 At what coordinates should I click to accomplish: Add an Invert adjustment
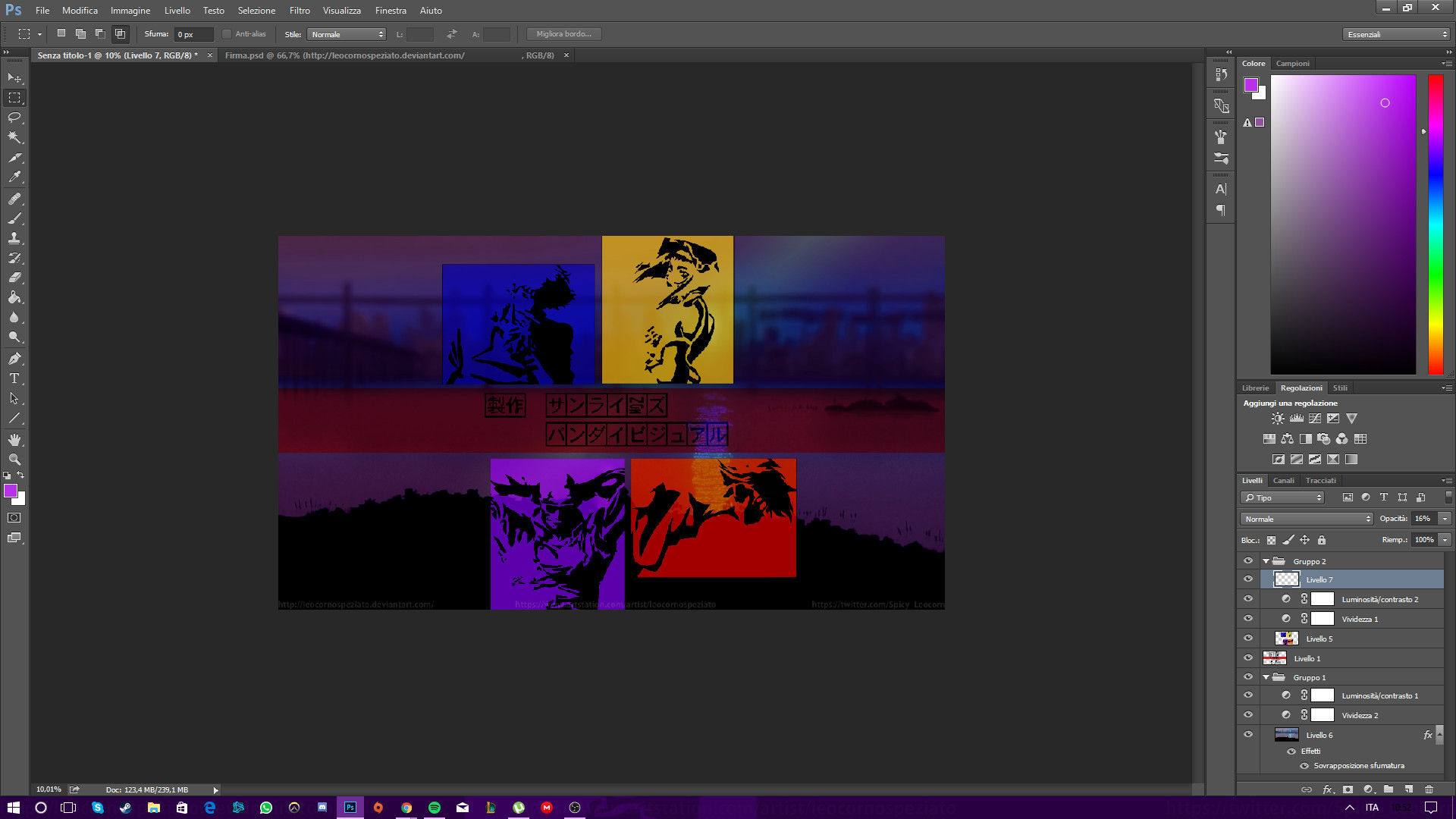click(1279, 460)
